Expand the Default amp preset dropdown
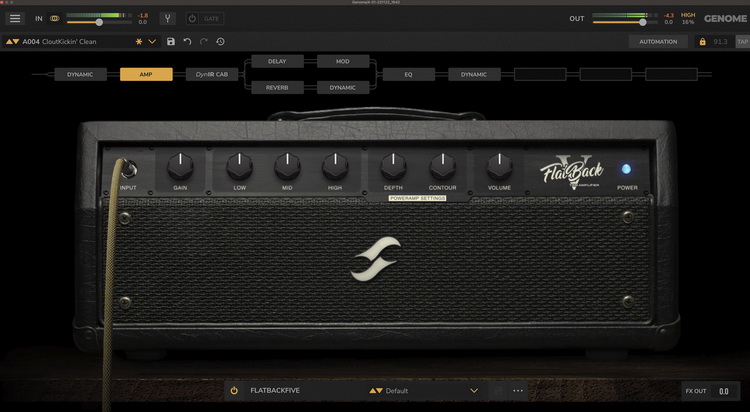The height and width of the screenshot is (412, 750). [474, 390]
